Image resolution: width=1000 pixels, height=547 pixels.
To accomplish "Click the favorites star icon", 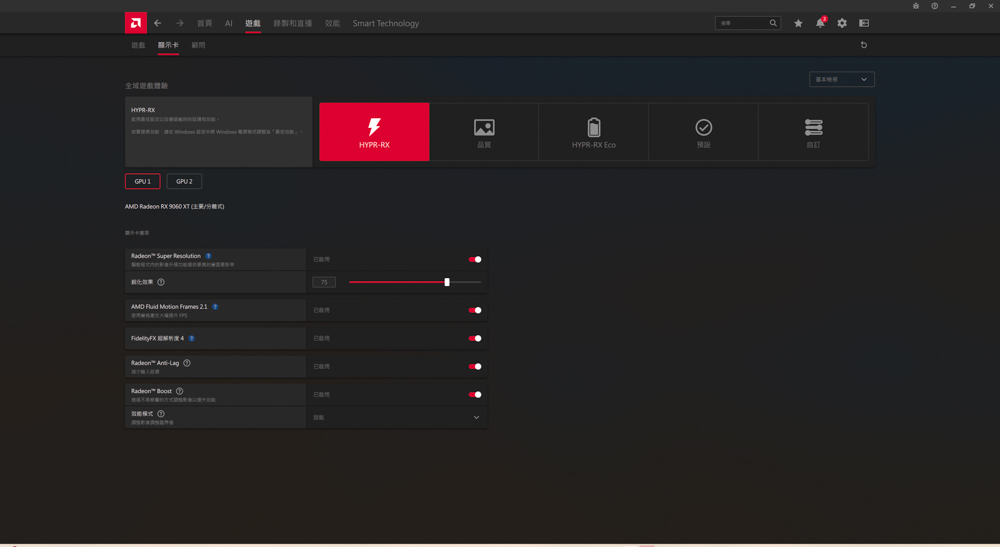I will click(x=798, y=23).
